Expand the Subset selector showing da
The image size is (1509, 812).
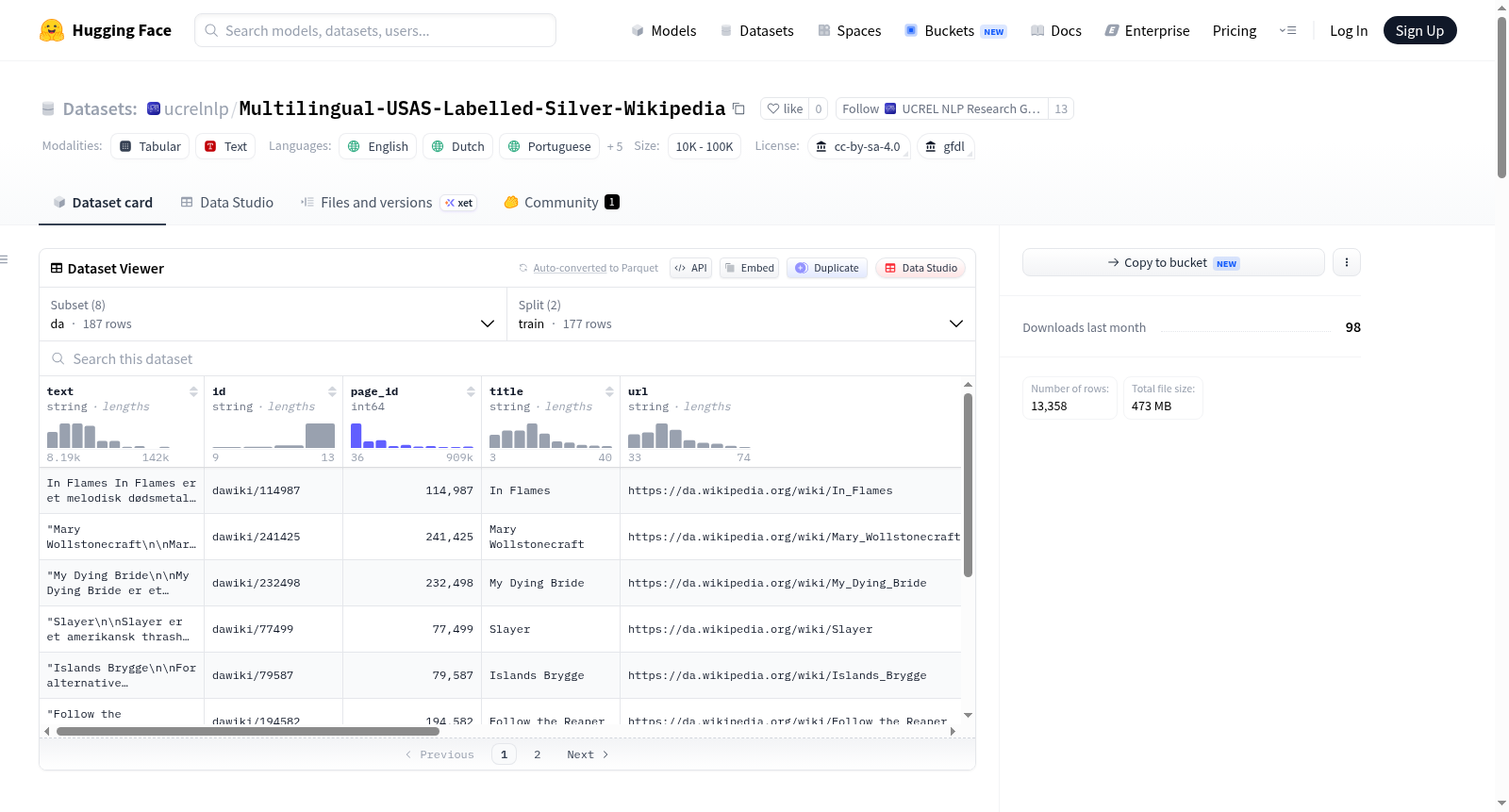pyautogui.click(x=273, y=314)
